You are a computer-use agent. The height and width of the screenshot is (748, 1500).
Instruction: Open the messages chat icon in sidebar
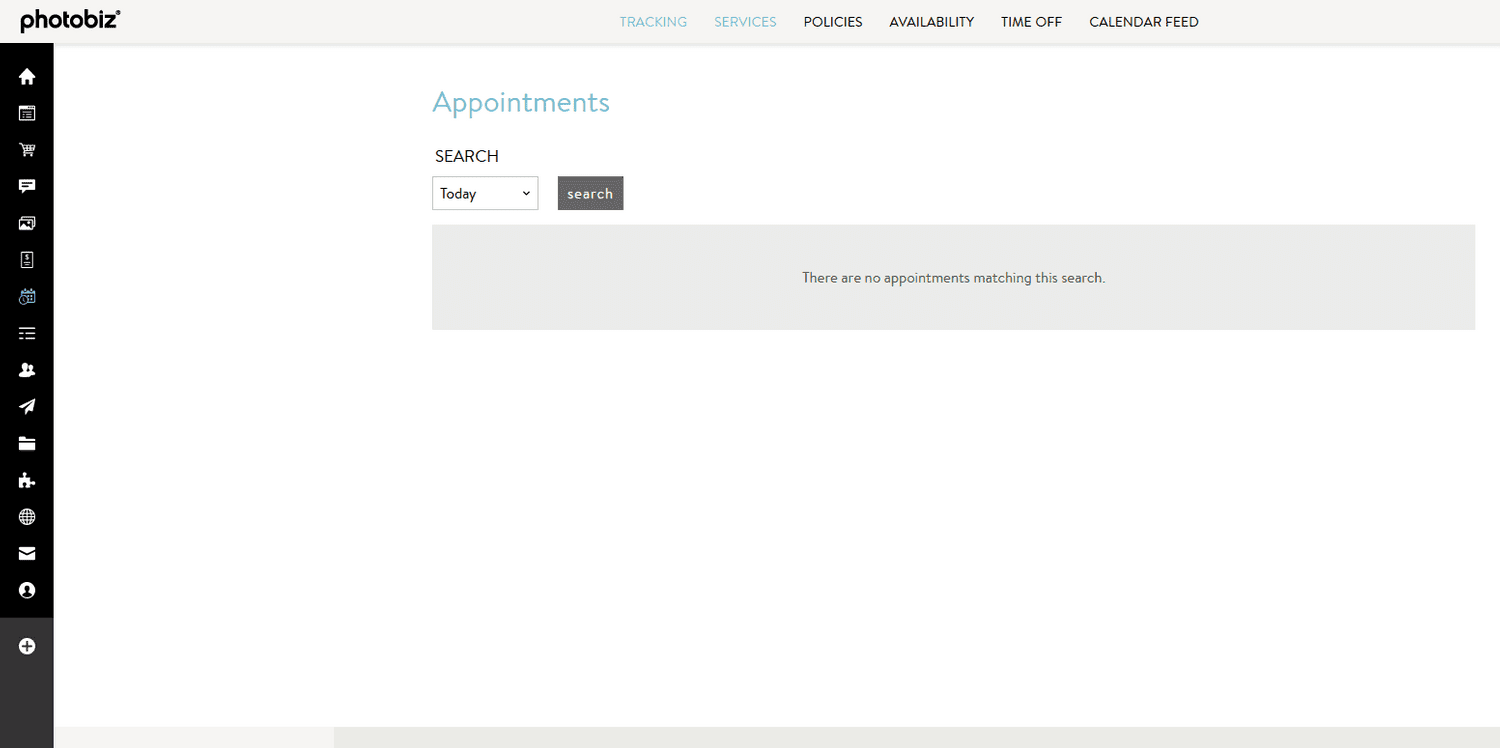[x=26, y=186]
